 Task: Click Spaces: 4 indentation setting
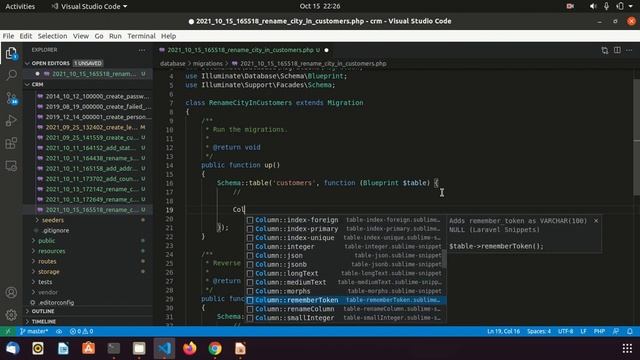(539, 331)
